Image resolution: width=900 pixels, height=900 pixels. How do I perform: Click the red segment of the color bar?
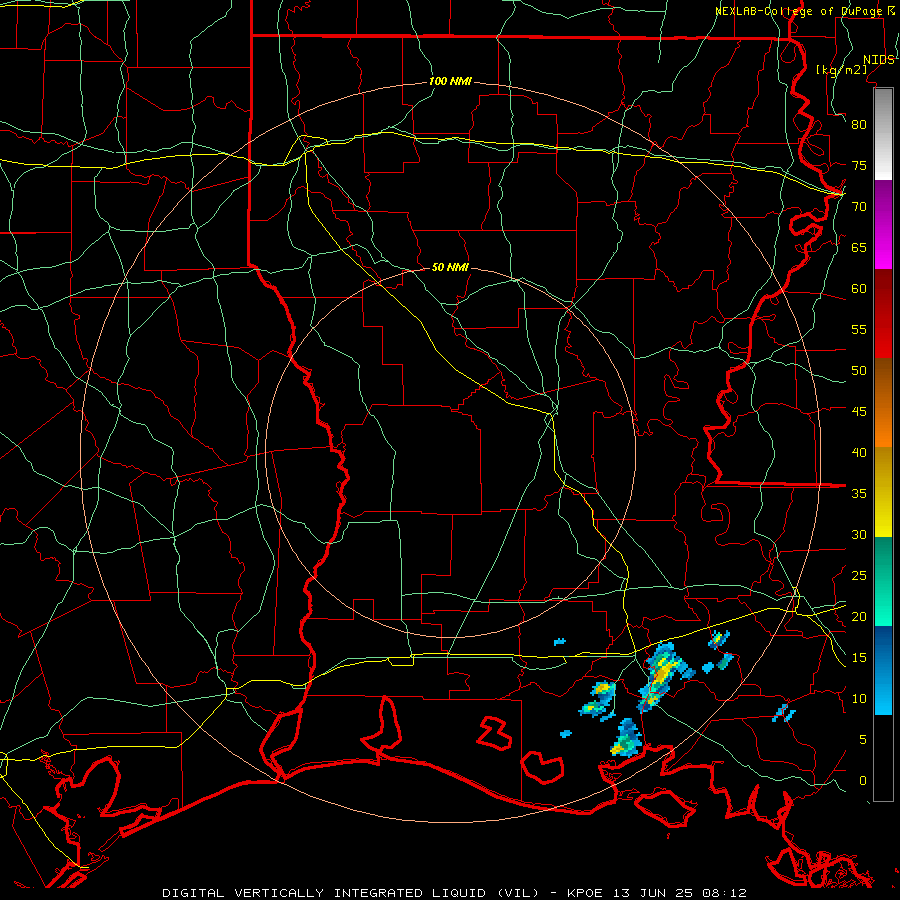[883, 314]
